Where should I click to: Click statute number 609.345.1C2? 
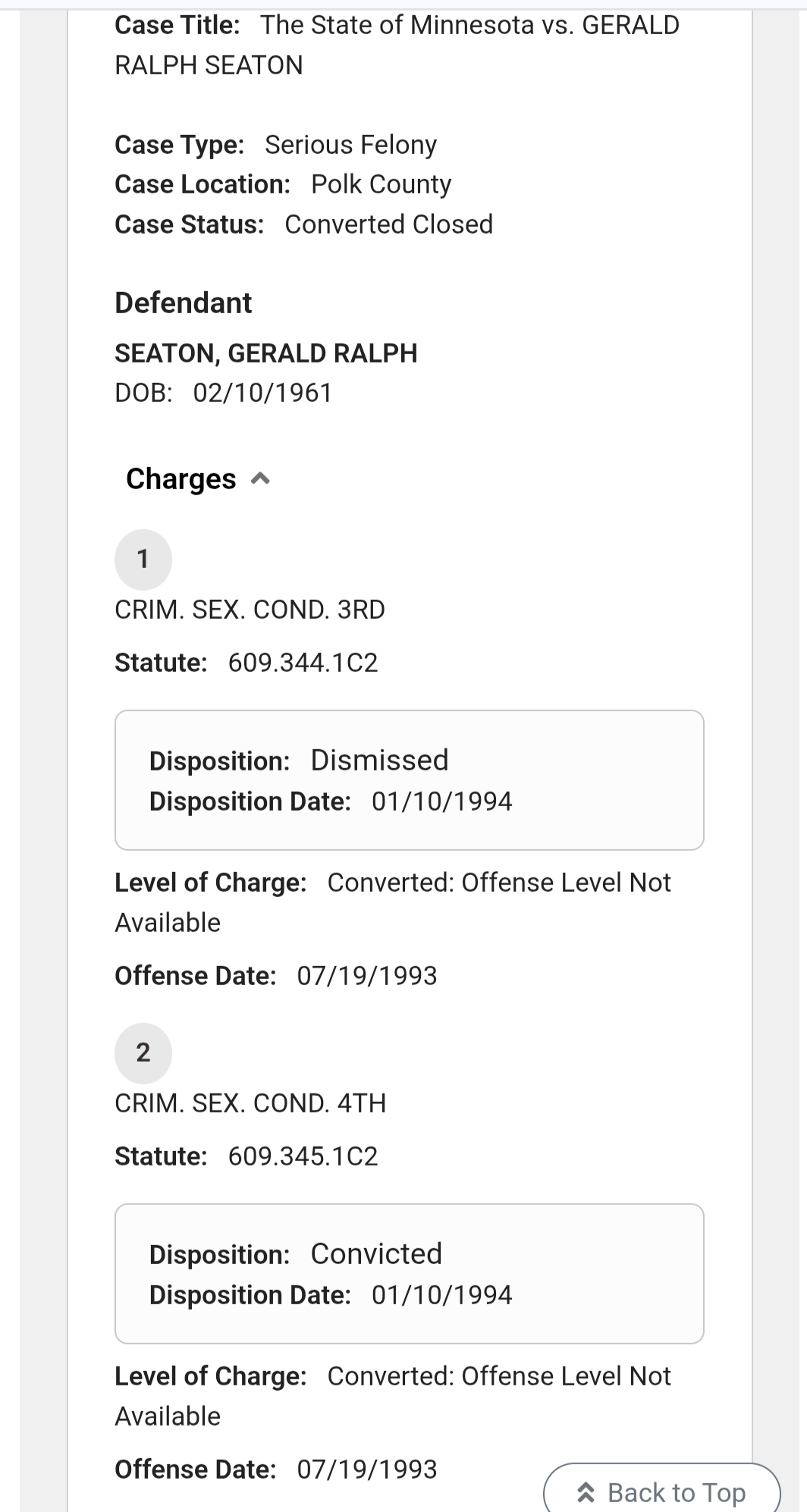pos(303,1156)
